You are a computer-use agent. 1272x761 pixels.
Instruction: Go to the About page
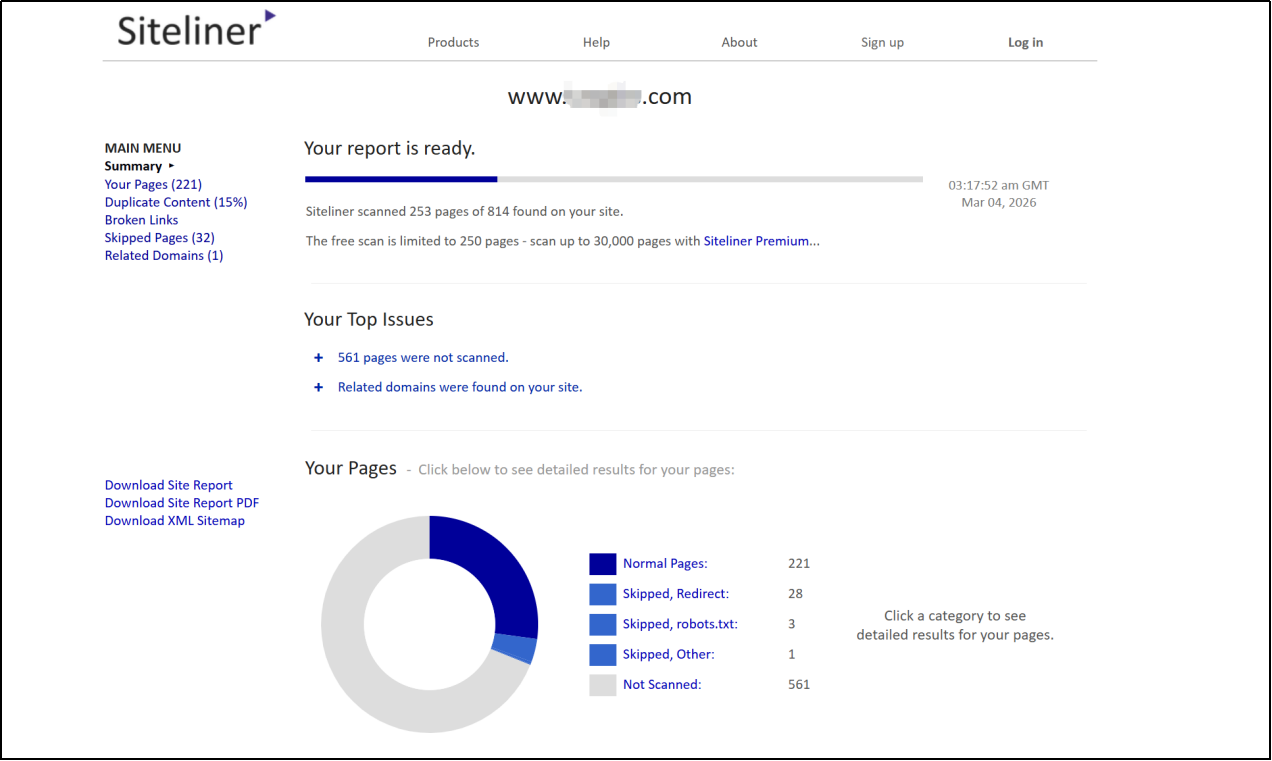click(739, 42)
